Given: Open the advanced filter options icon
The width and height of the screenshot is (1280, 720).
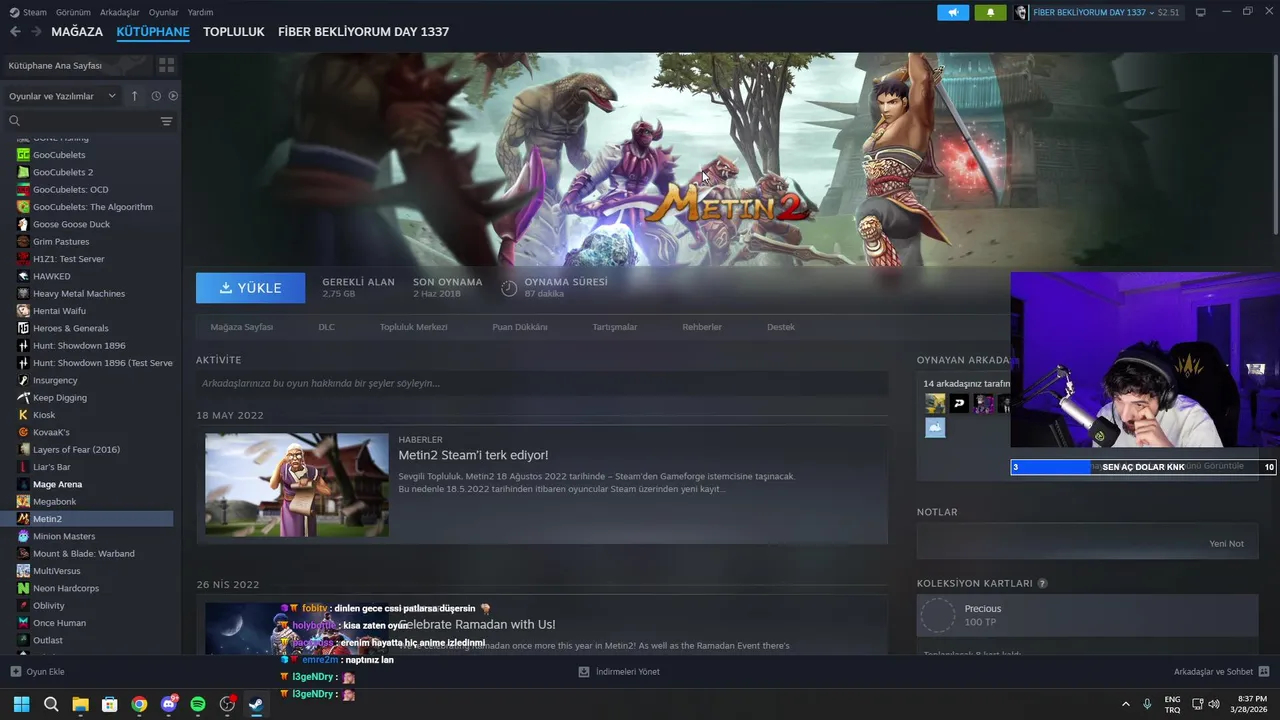Looking at the screenshot, I should pyautogui.click(x=166, y=121).
